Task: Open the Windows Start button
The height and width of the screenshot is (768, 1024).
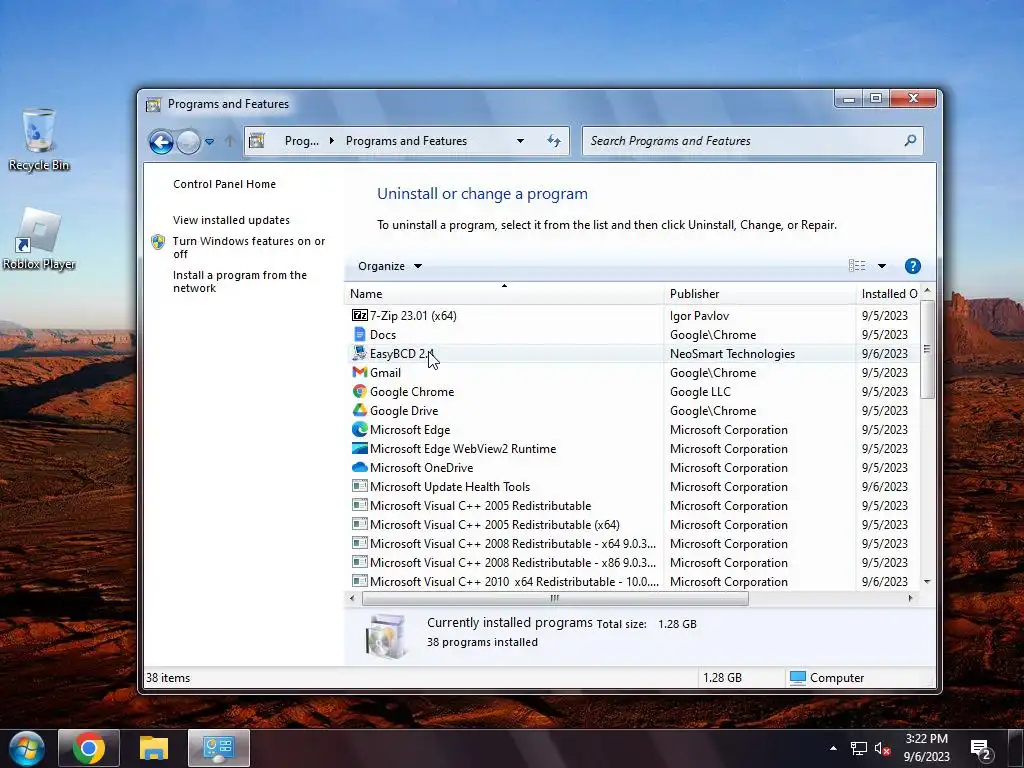Action: click(x=26, y=748)
